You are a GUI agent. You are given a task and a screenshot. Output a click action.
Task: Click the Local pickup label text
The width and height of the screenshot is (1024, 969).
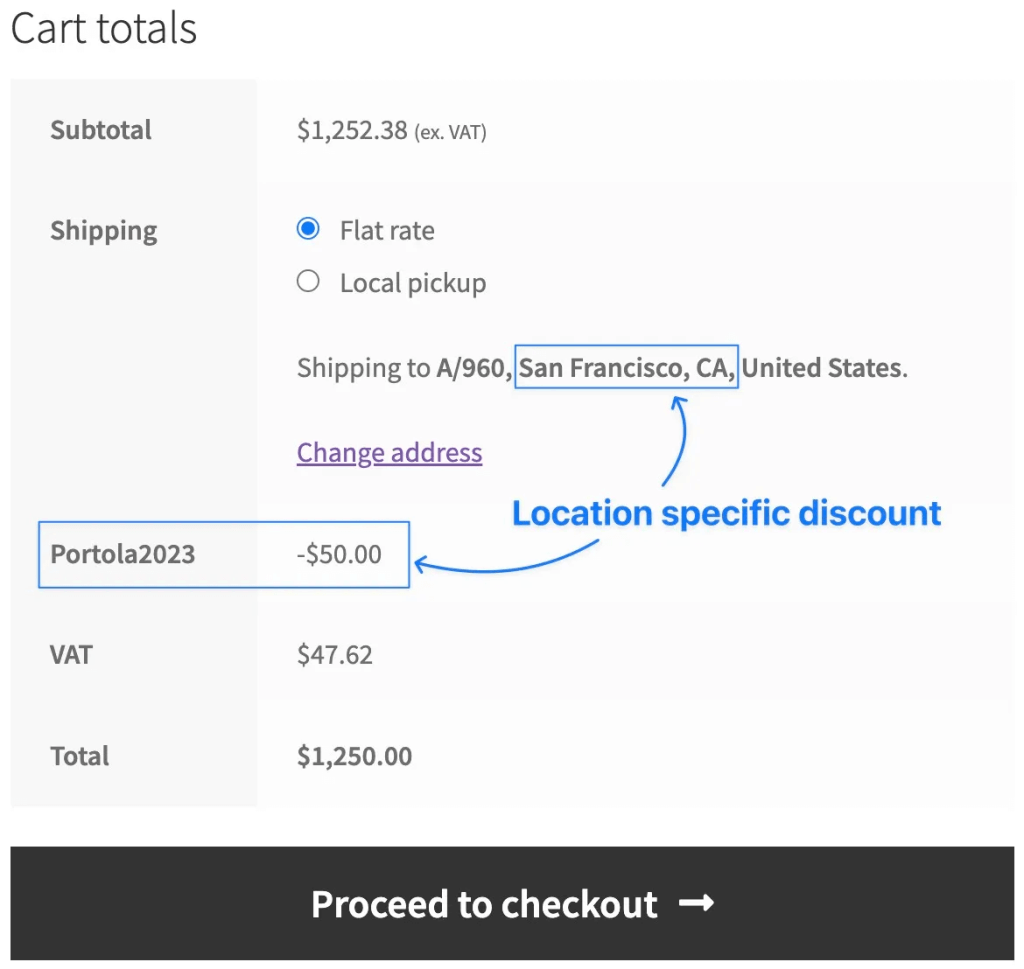(x=413, y=283)
